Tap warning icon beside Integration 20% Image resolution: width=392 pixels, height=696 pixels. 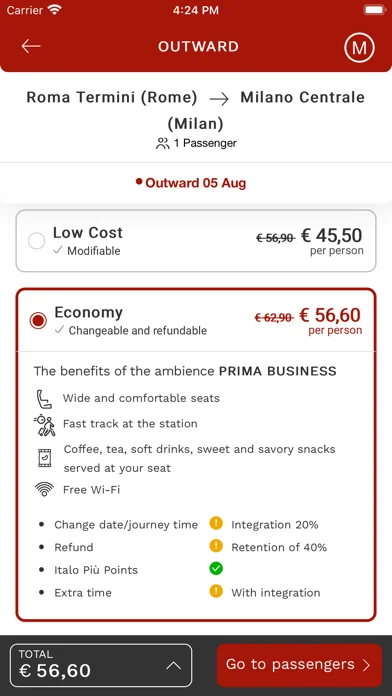(216, 524)
